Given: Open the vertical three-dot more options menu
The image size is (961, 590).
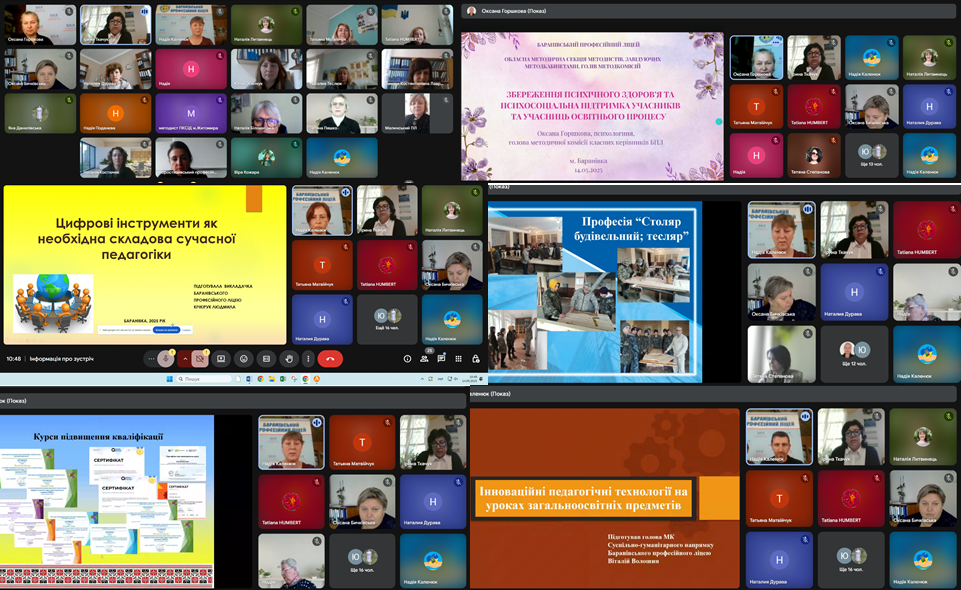Looking at the screenshot, I should tap(308, 358).
